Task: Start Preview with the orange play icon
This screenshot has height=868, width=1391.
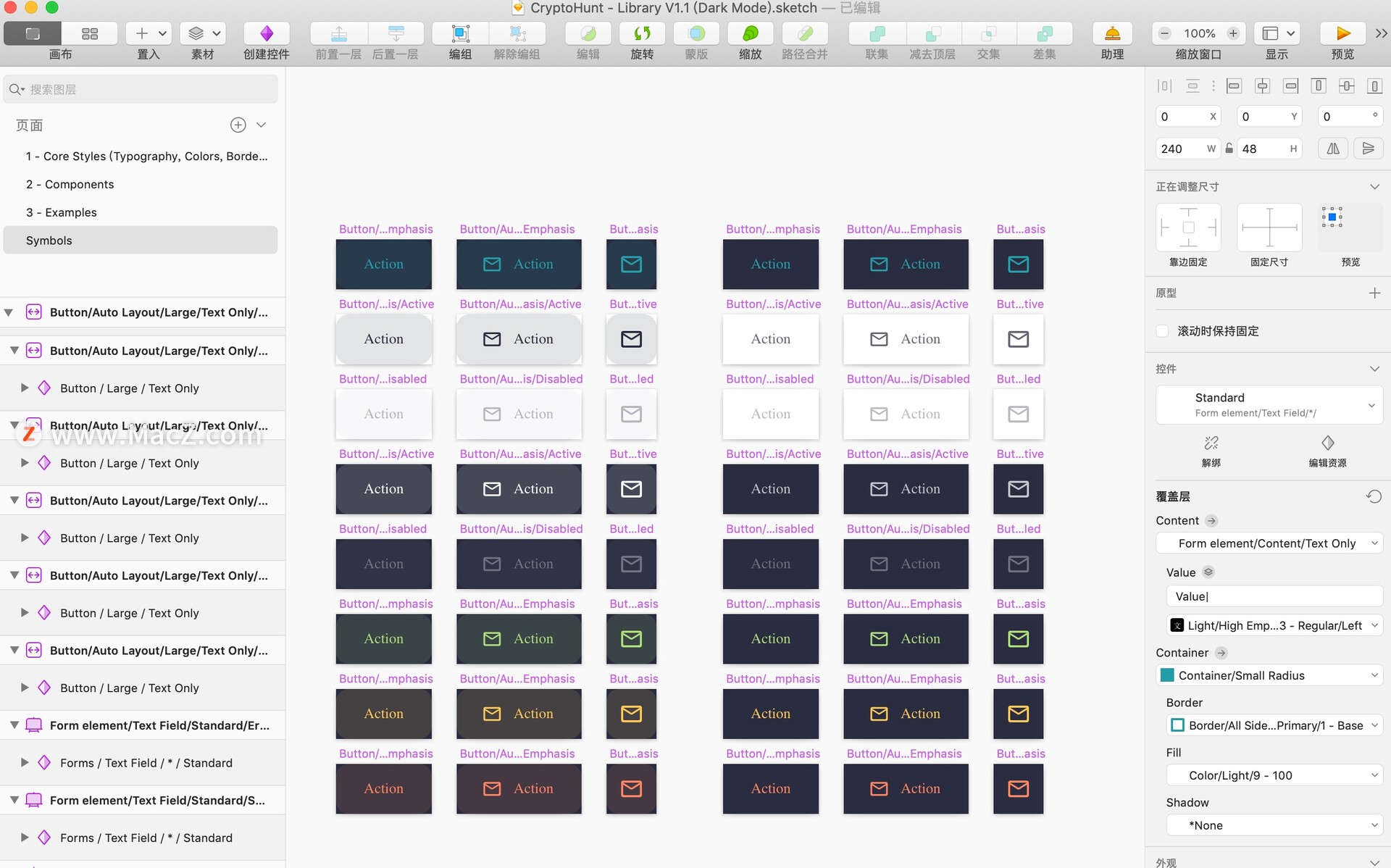Action: [1342, 34]
